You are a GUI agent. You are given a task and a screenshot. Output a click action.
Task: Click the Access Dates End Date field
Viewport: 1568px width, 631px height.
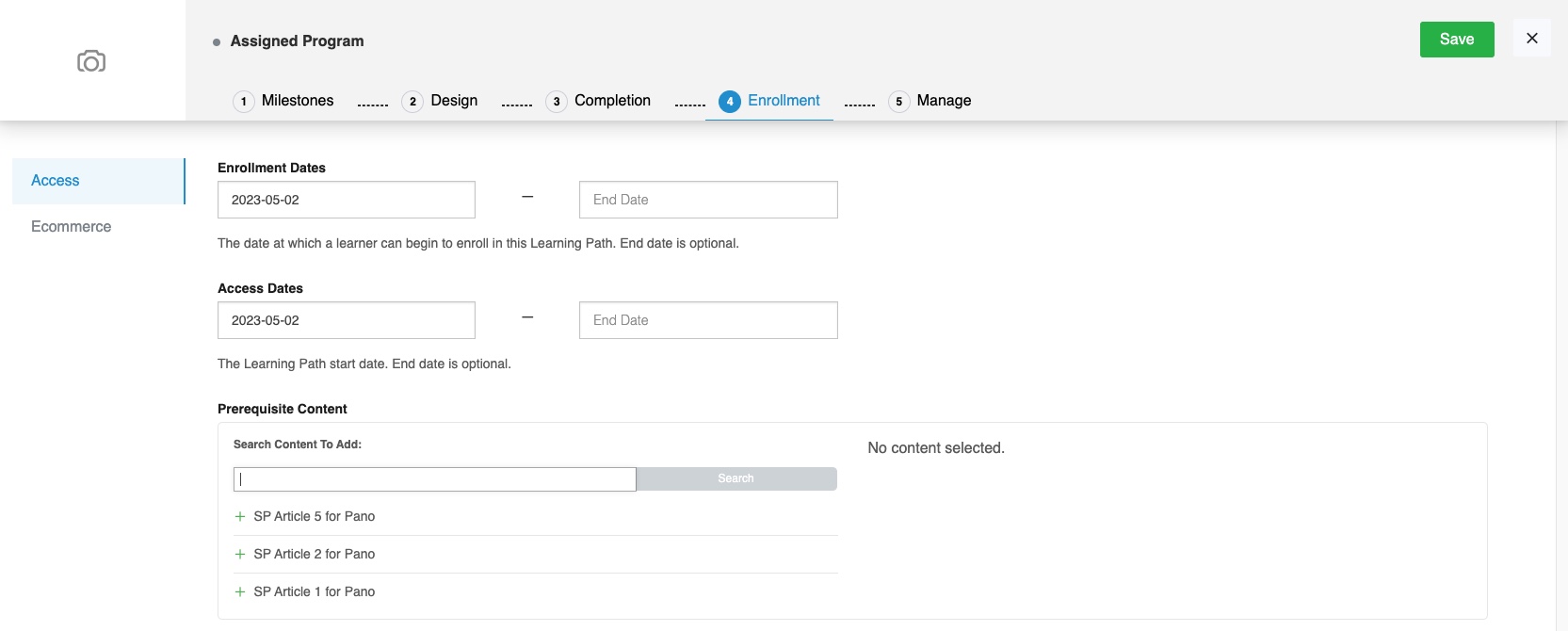click(708, 320)
